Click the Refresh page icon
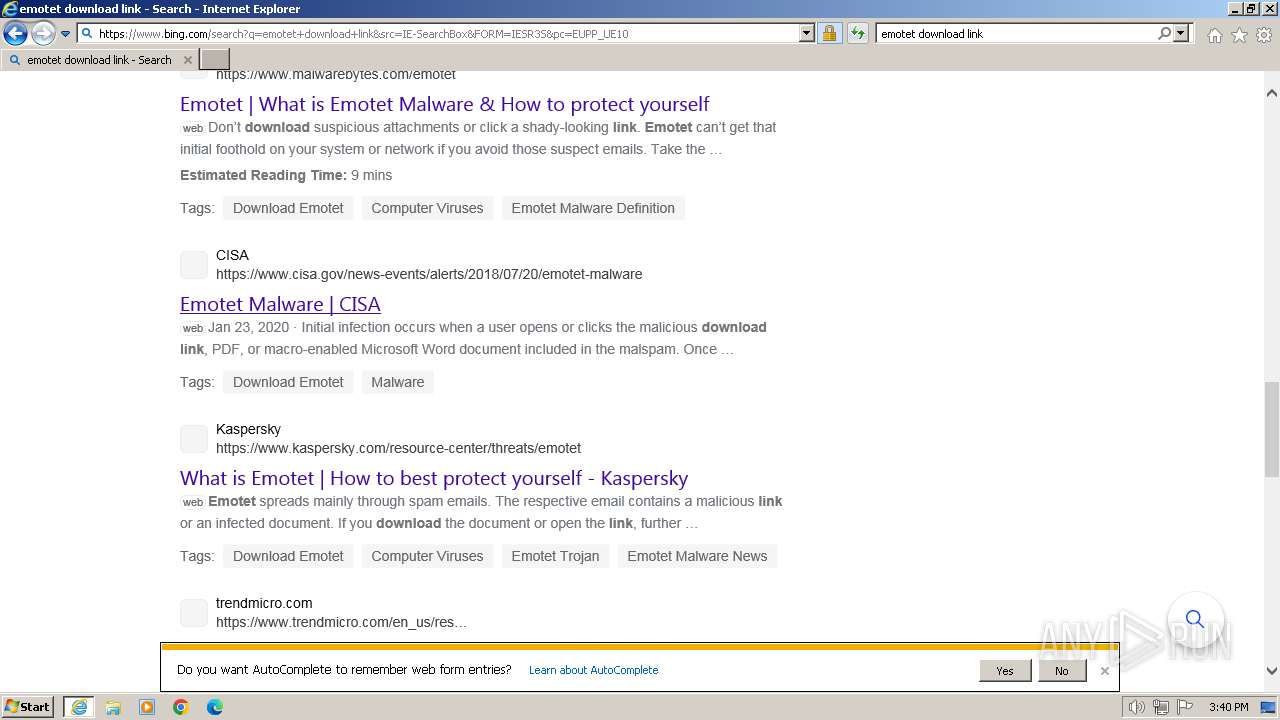 (858, 33)
